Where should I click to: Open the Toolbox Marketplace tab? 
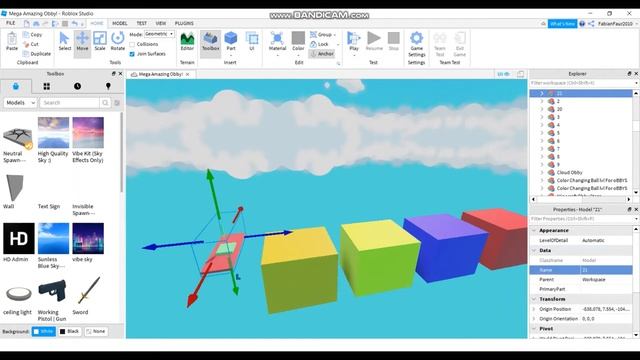point(16,86)
